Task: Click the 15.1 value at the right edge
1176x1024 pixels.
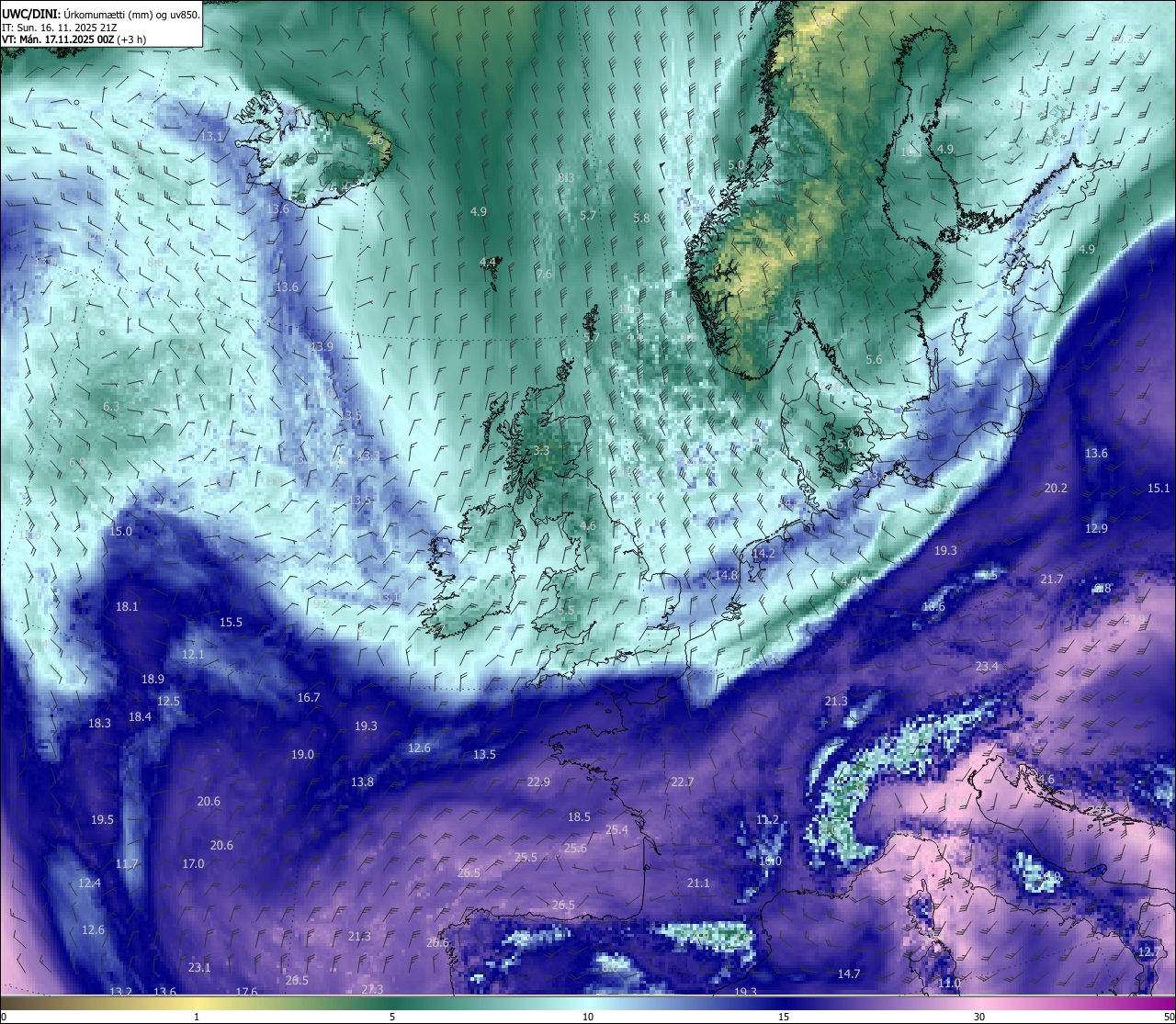Action: tap(1159, 488)
